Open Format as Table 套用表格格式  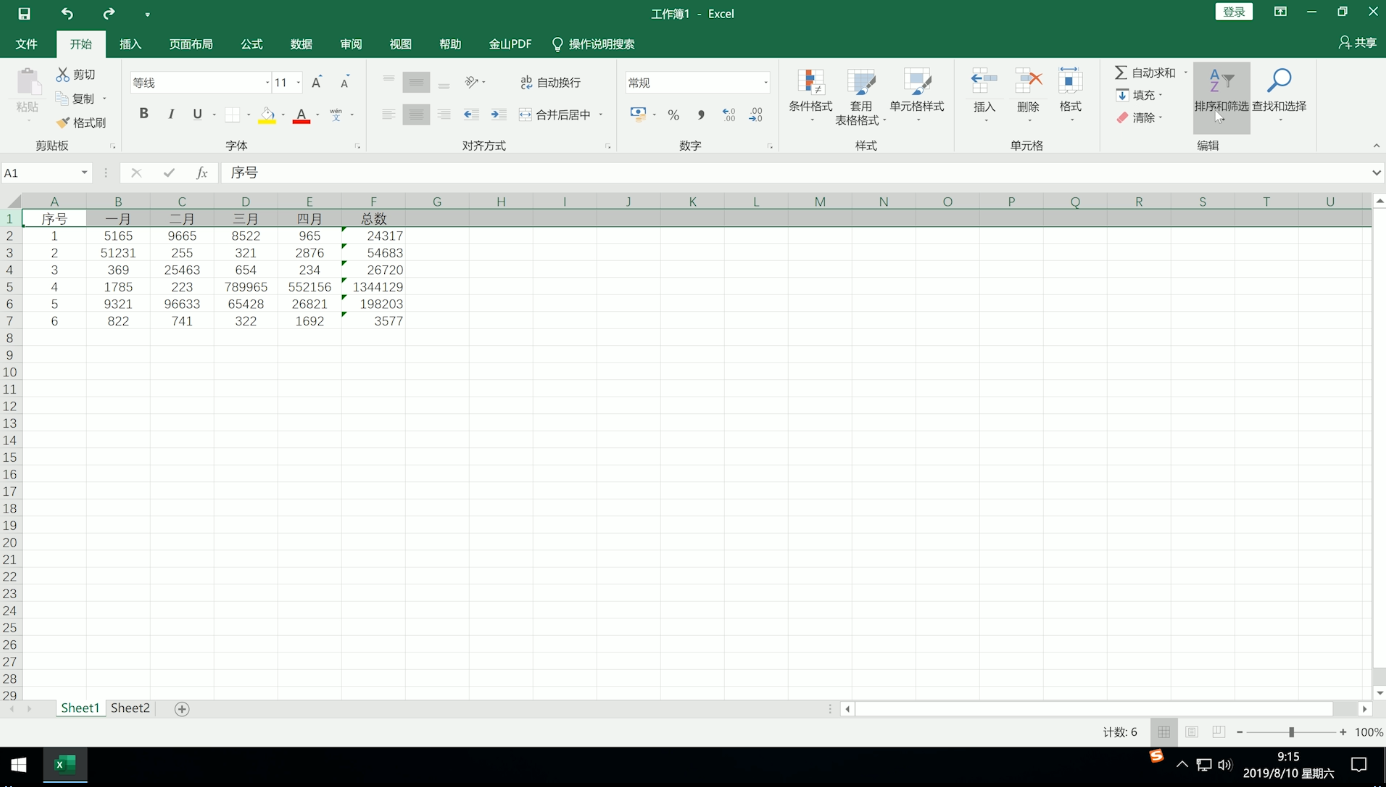coord(861,96)
